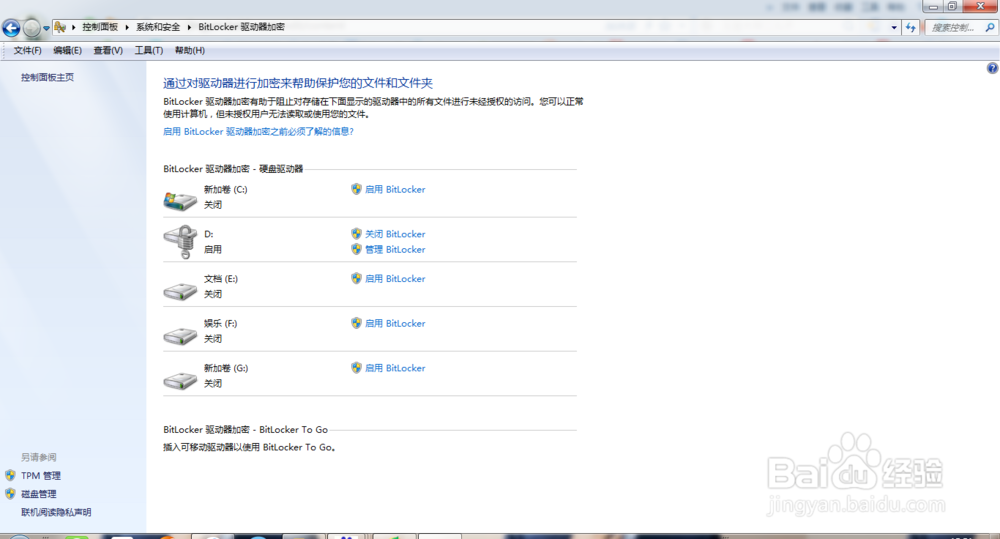
Task: Expand arrow after 系统和安全 breadcrumb
Action: pos(189,27)
